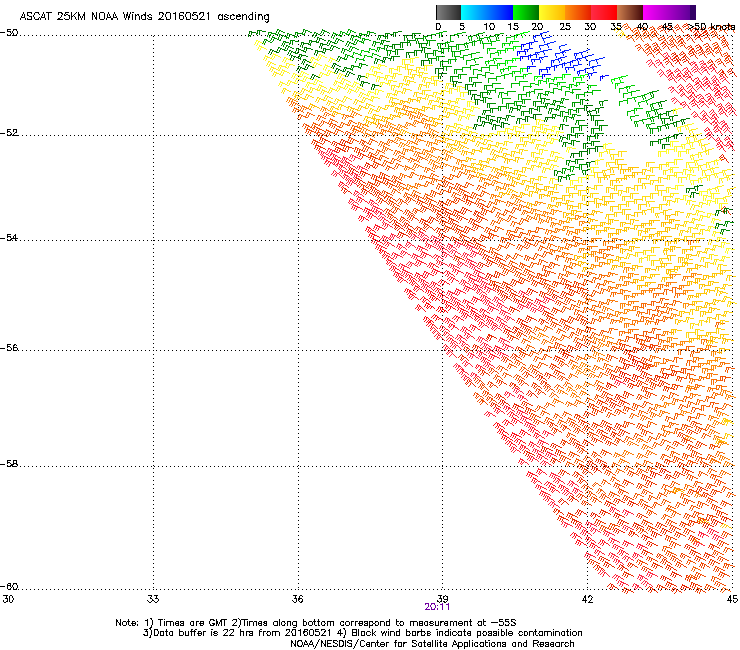Screen dimensions: 740x650
Task: Click the -56 latitude axis label
Action: point(9,348)
